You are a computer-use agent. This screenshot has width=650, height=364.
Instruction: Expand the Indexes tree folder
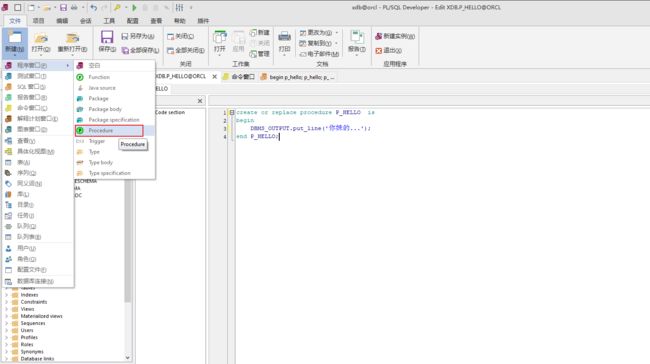[x=7, y=295]
